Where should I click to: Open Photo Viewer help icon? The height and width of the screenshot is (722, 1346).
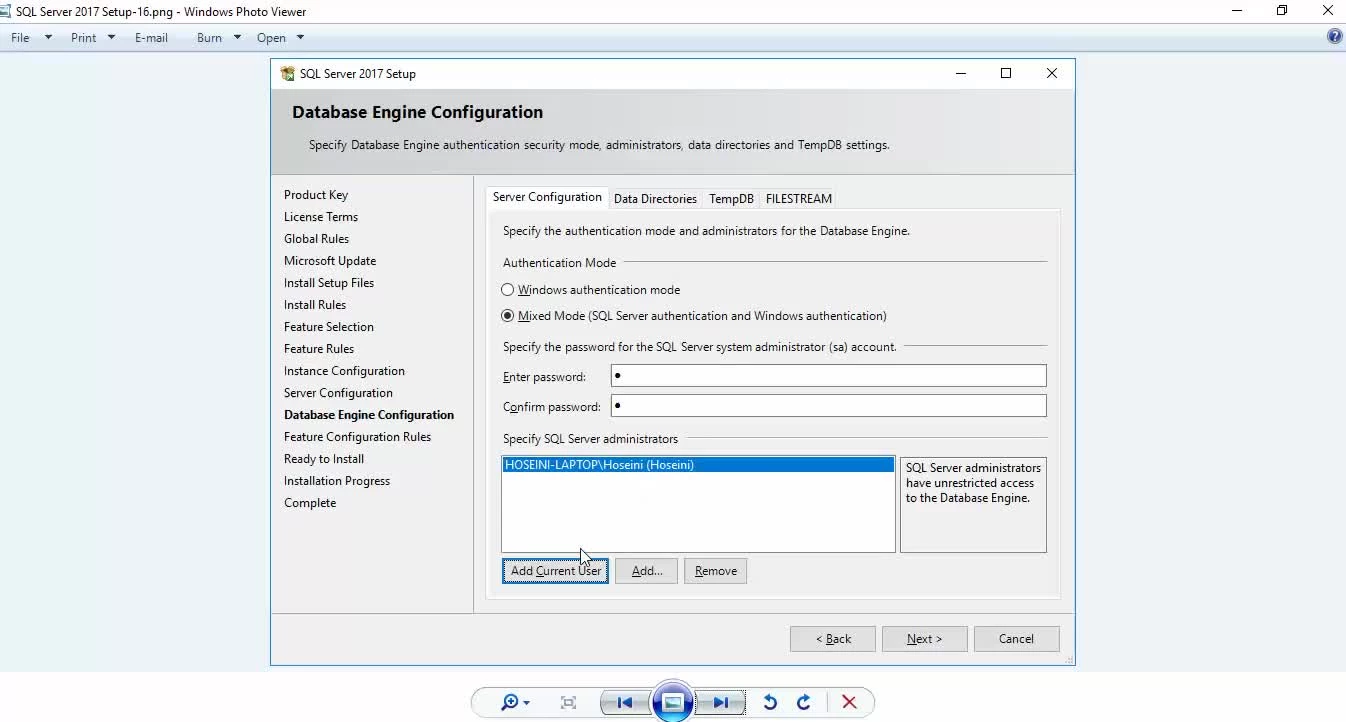pos(1334,37)
